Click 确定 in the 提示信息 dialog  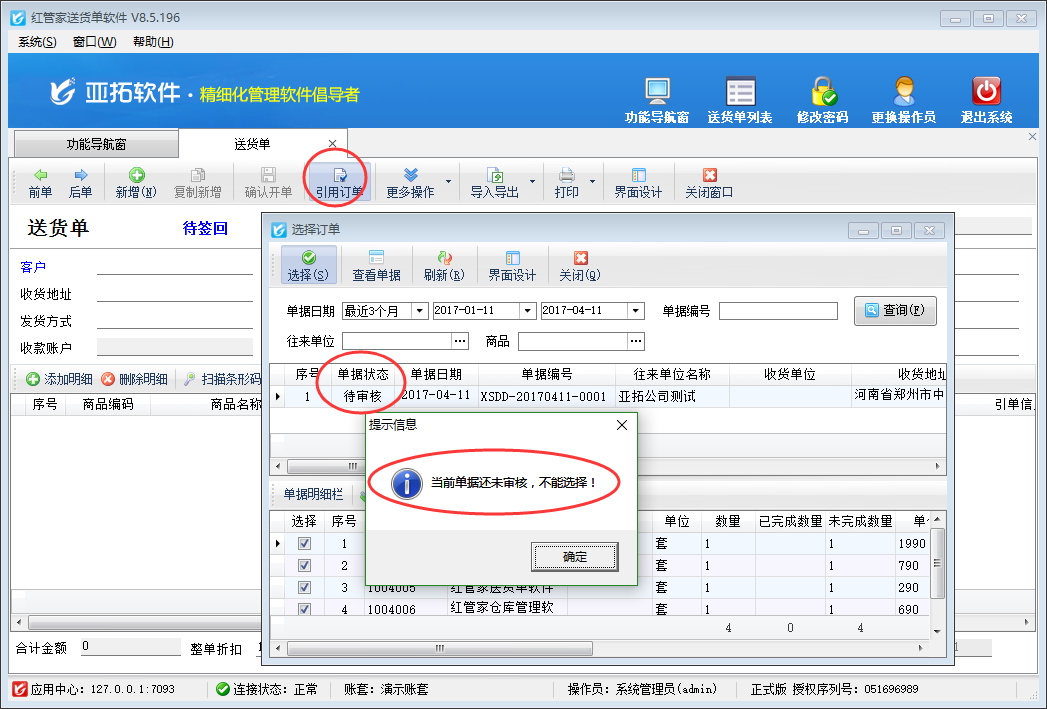[575, 557]
